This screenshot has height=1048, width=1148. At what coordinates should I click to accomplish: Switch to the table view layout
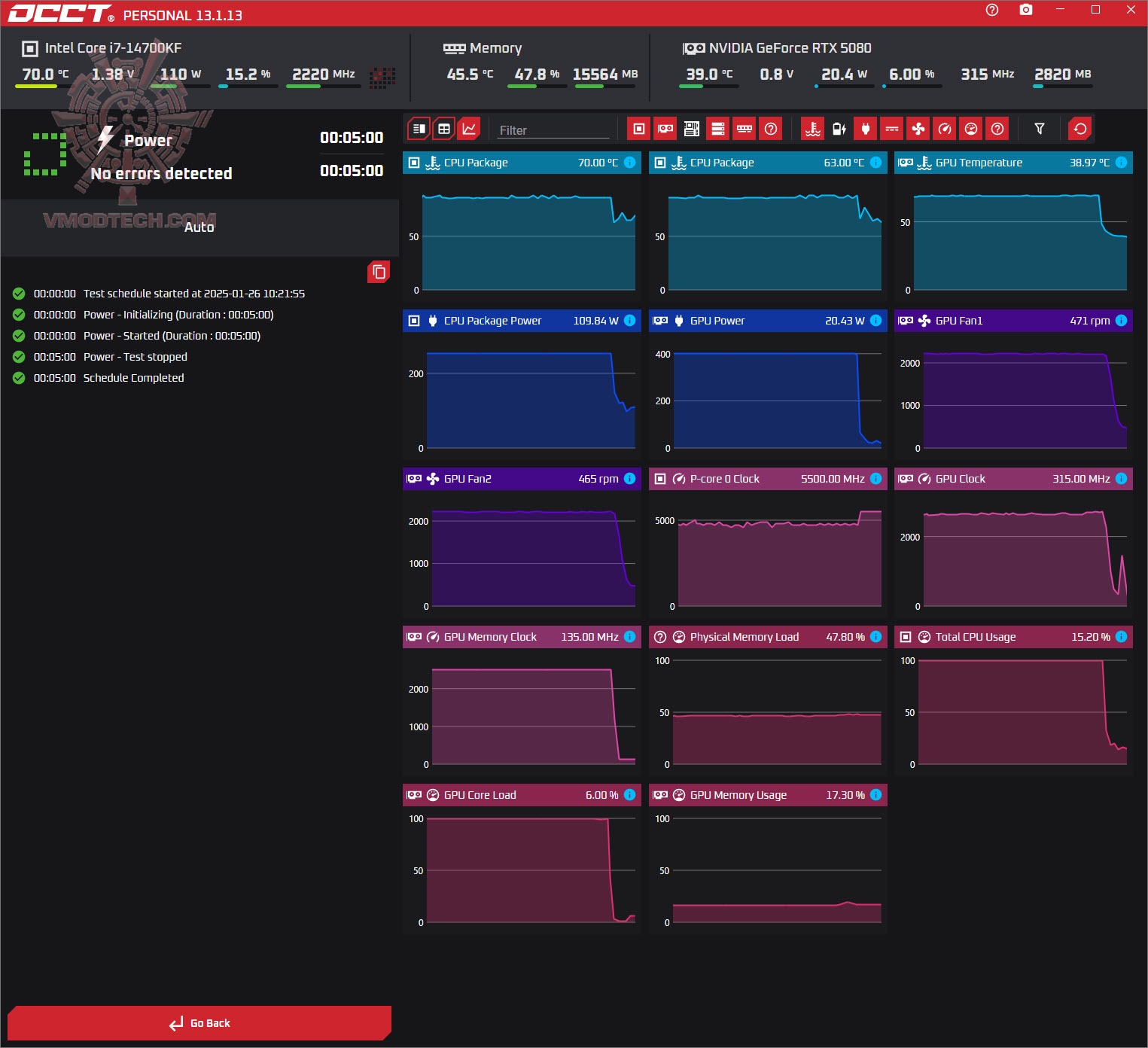tap(444, 129)
